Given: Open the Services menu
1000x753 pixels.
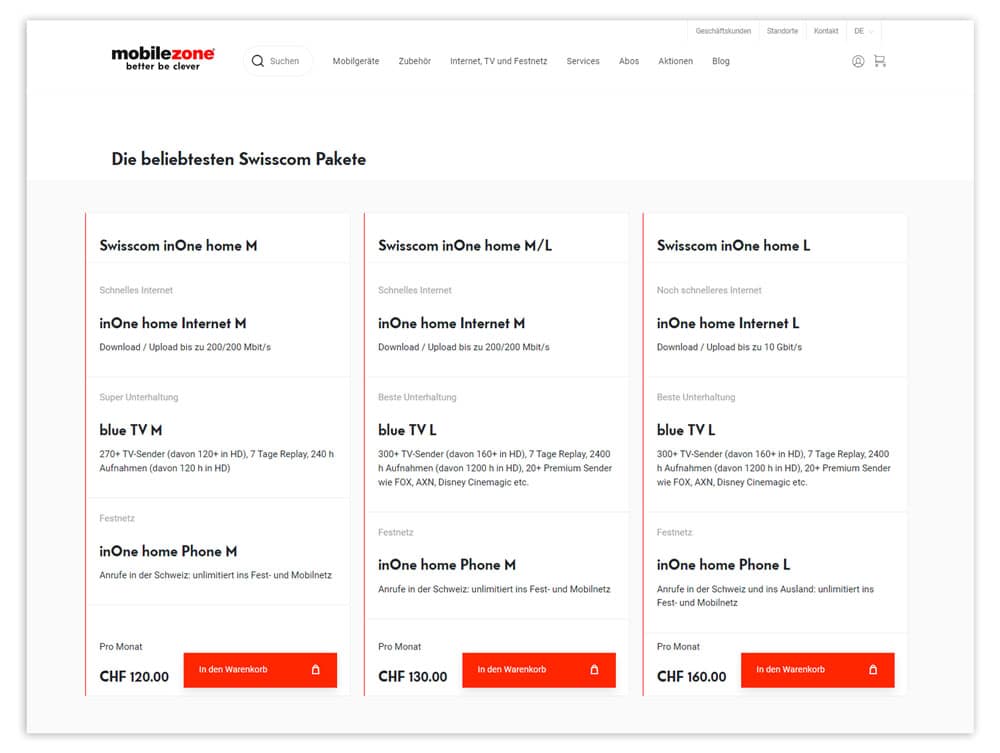Looking at the screenshot, I should coord(582,61).
